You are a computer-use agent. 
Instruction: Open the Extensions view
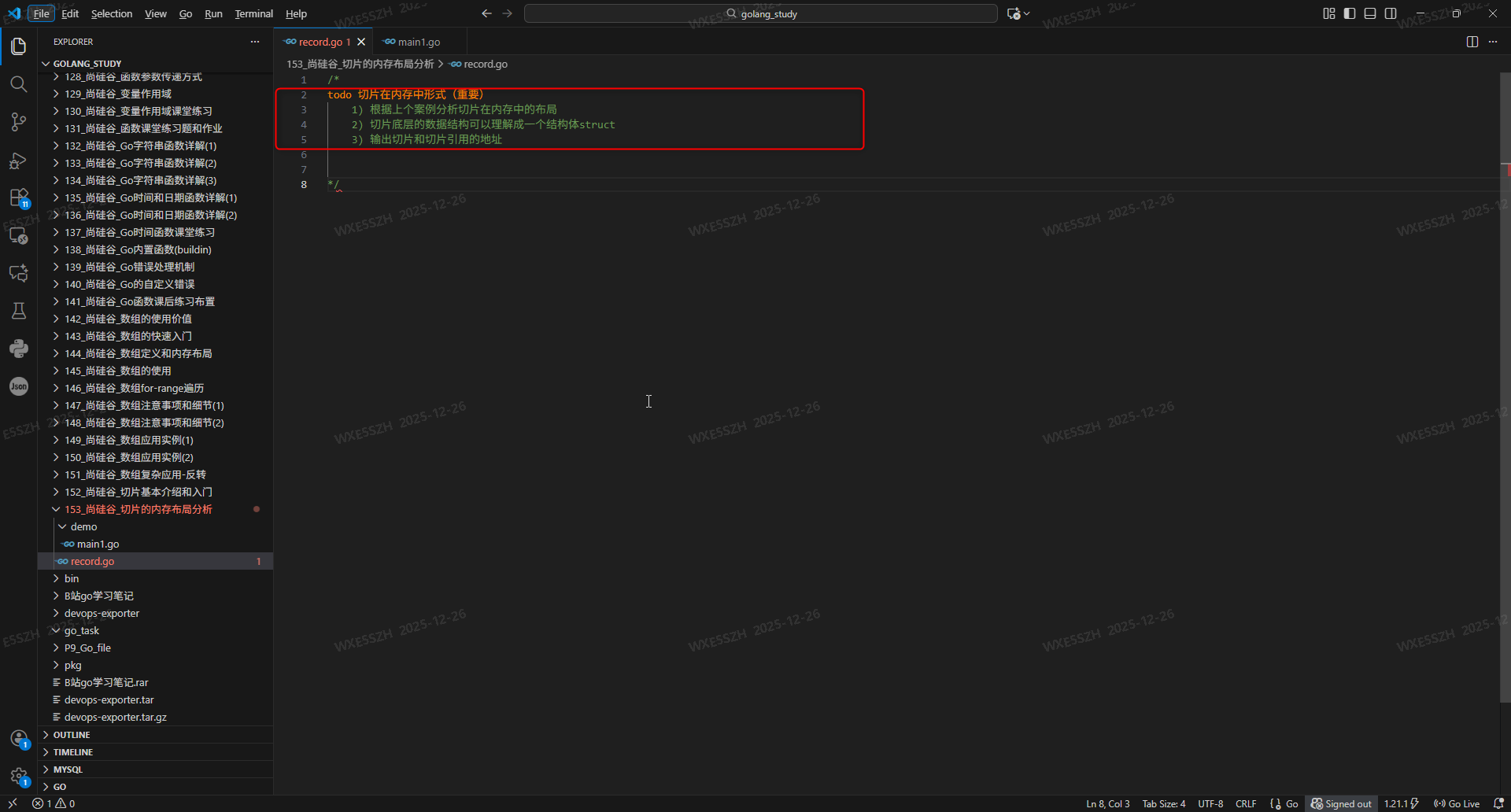coord(19,197)
